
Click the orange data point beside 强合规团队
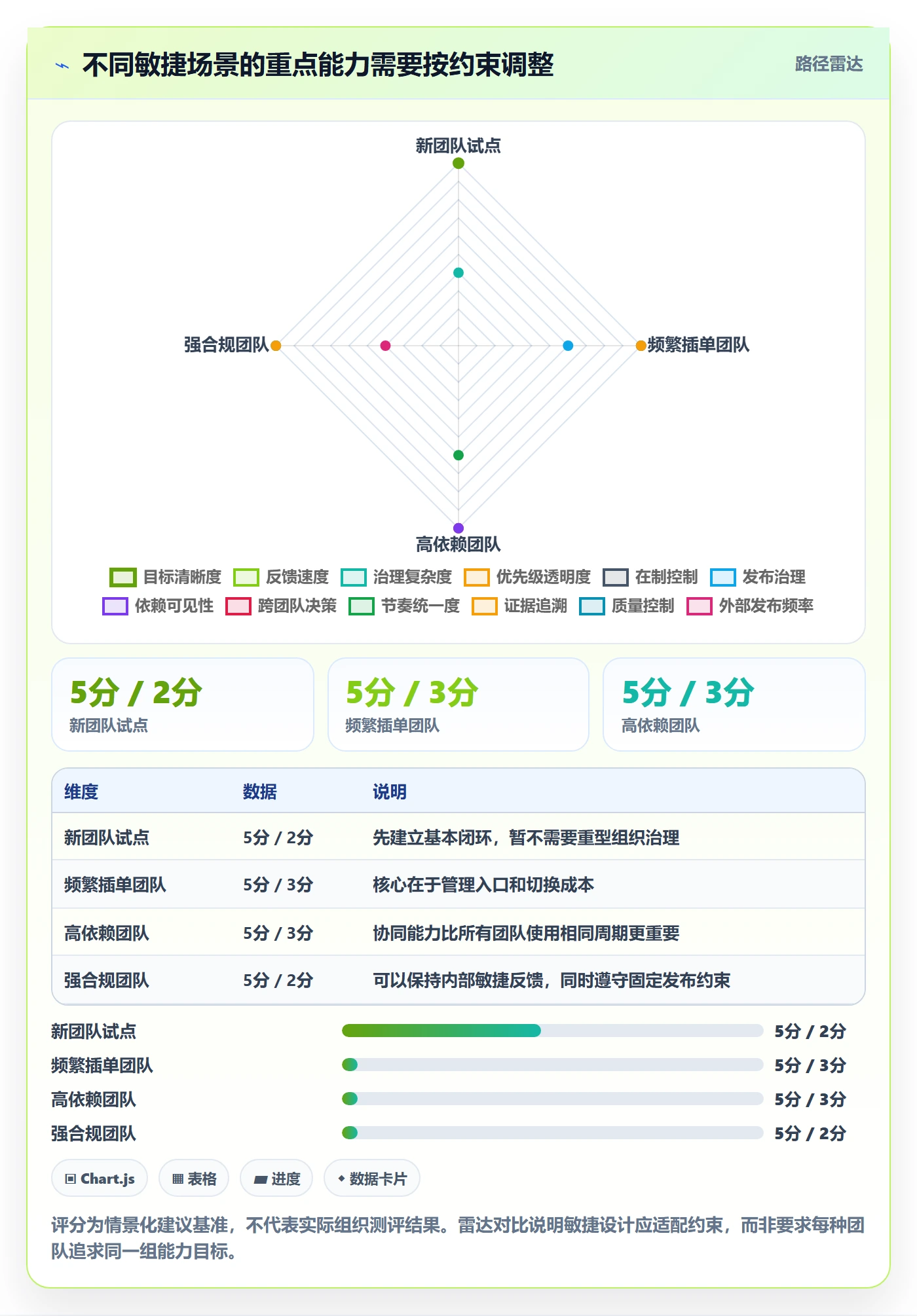pos(276,346)
